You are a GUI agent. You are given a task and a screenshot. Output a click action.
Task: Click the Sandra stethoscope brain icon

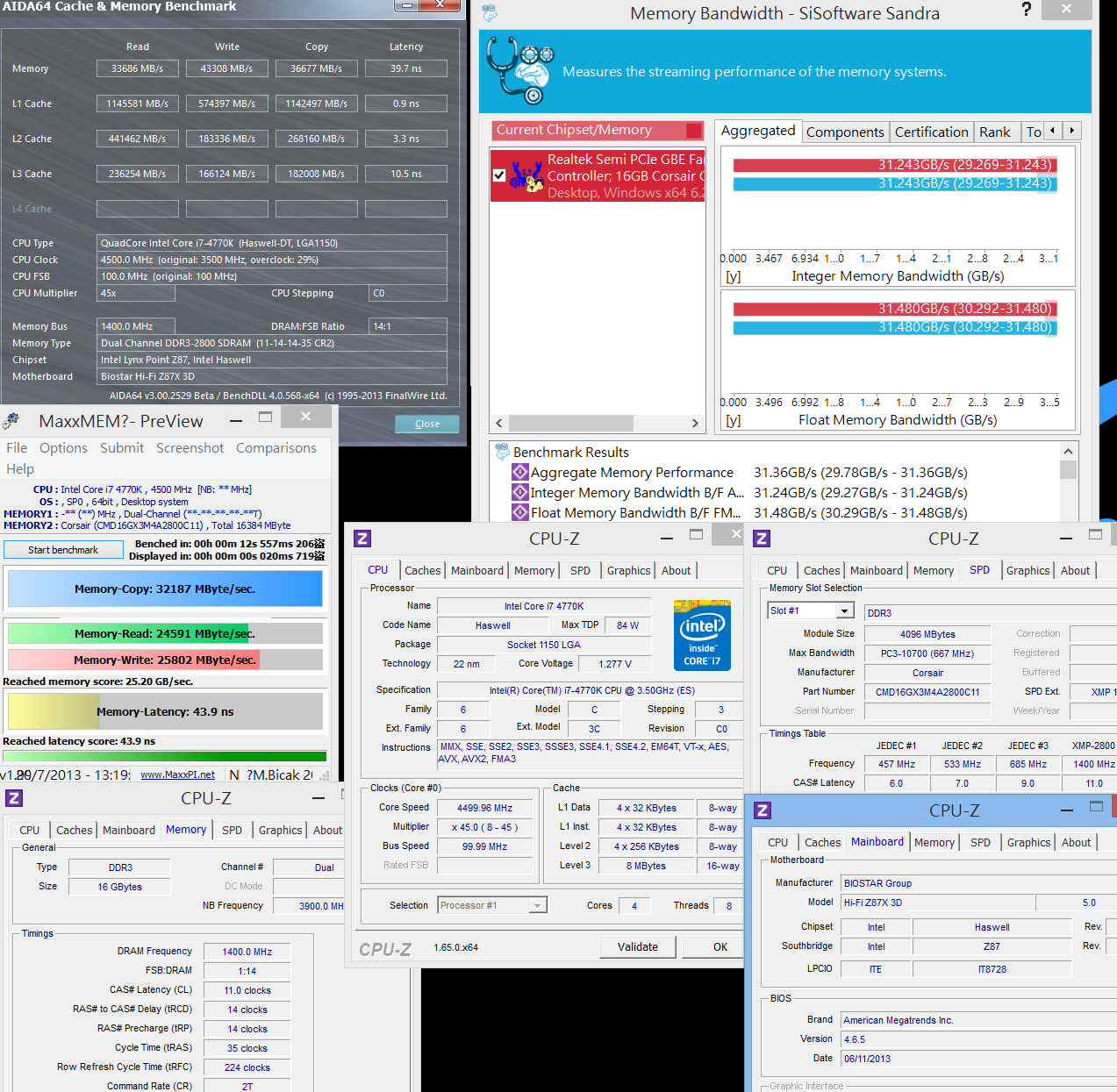(x=521, y=71)
